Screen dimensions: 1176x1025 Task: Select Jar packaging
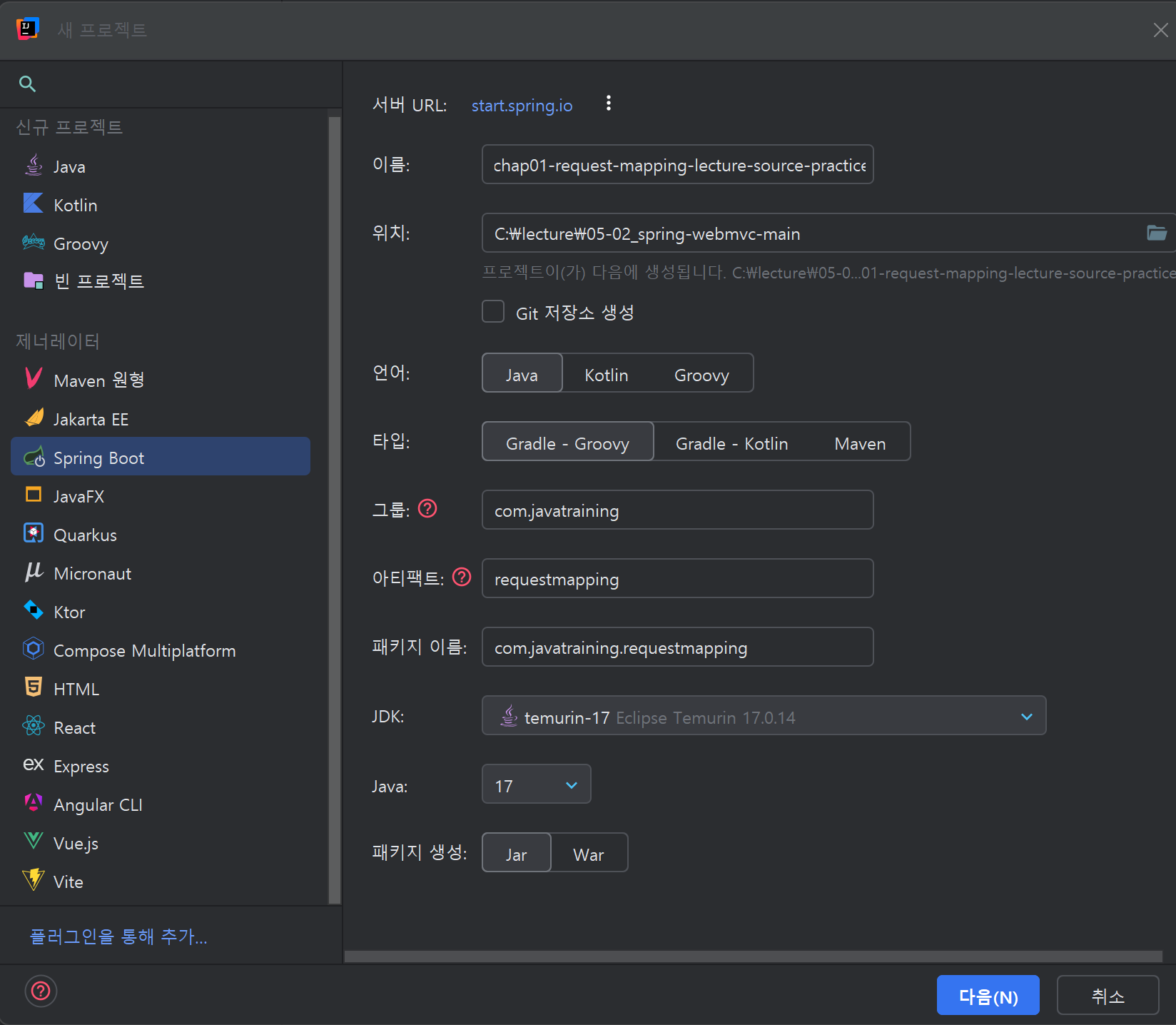pos(517,853)
